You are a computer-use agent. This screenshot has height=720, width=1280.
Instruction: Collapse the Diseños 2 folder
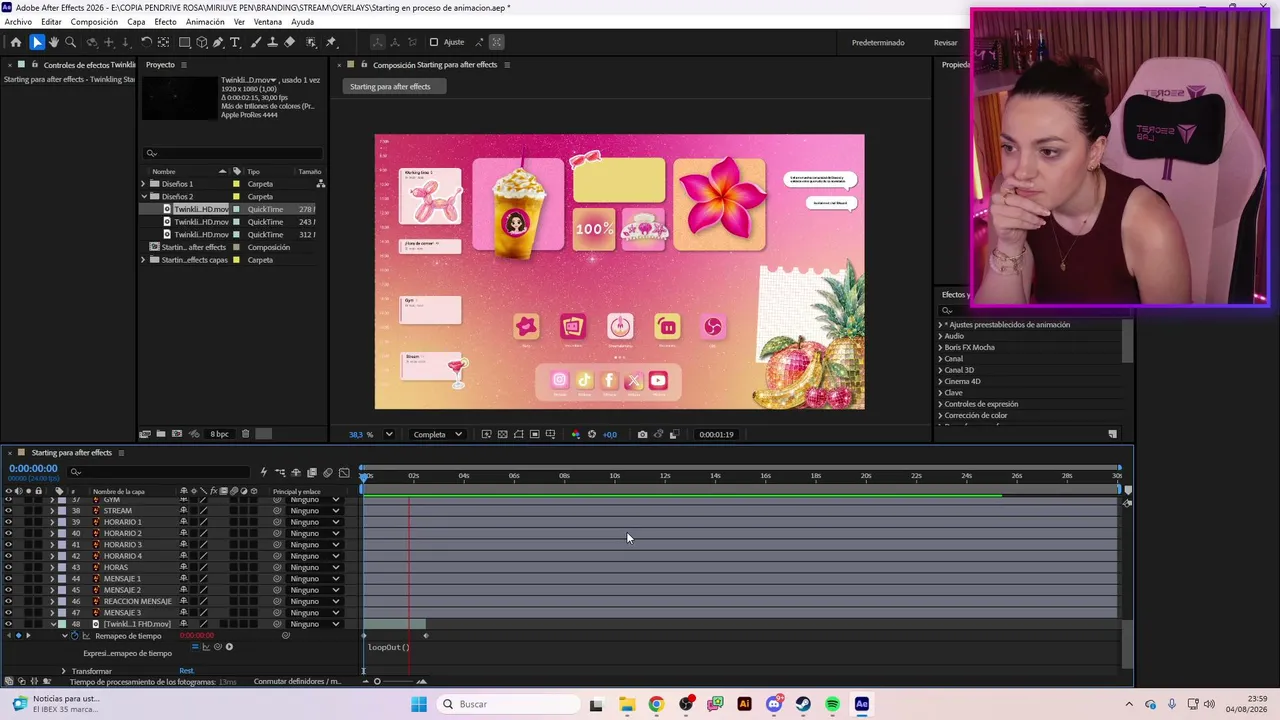tap(143, 197)
